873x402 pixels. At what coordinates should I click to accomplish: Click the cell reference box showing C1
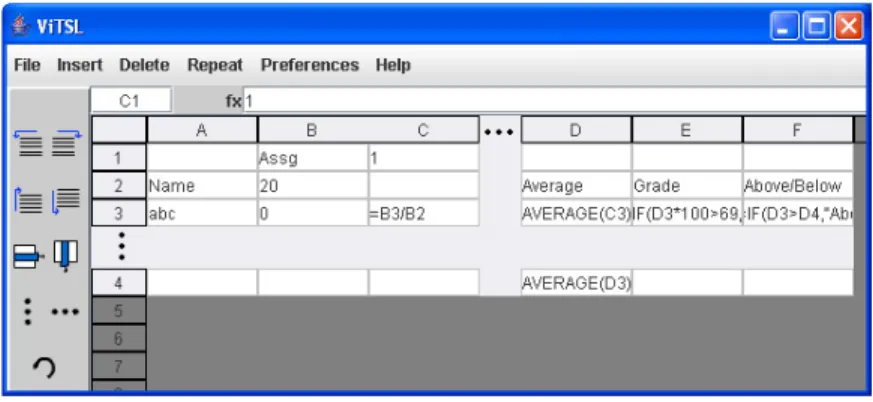pyautogui.click(x=131, y=101)
